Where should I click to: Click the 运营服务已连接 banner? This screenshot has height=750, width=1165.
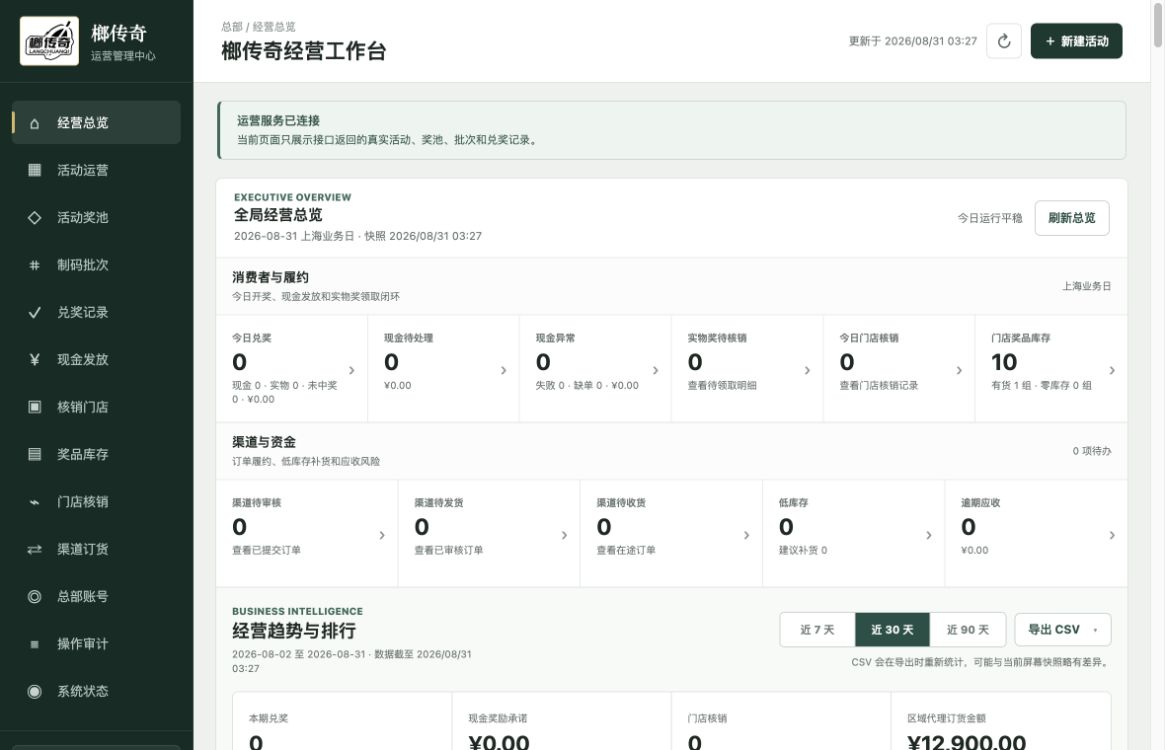tap(672, 130)
